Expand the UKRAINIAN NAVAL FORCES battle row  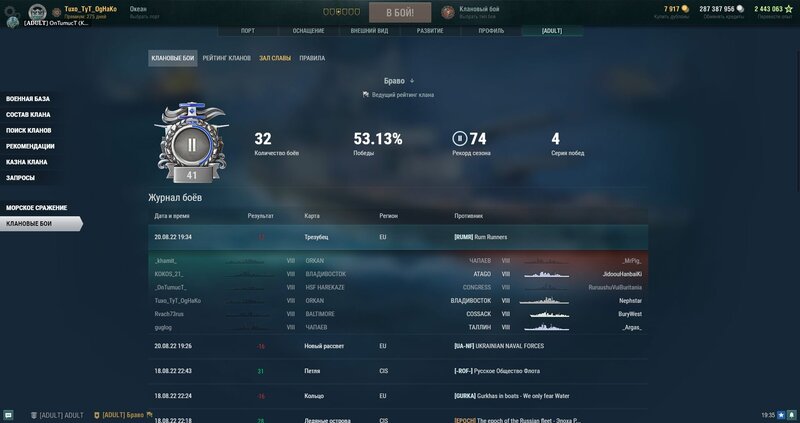tap(398, 346)
